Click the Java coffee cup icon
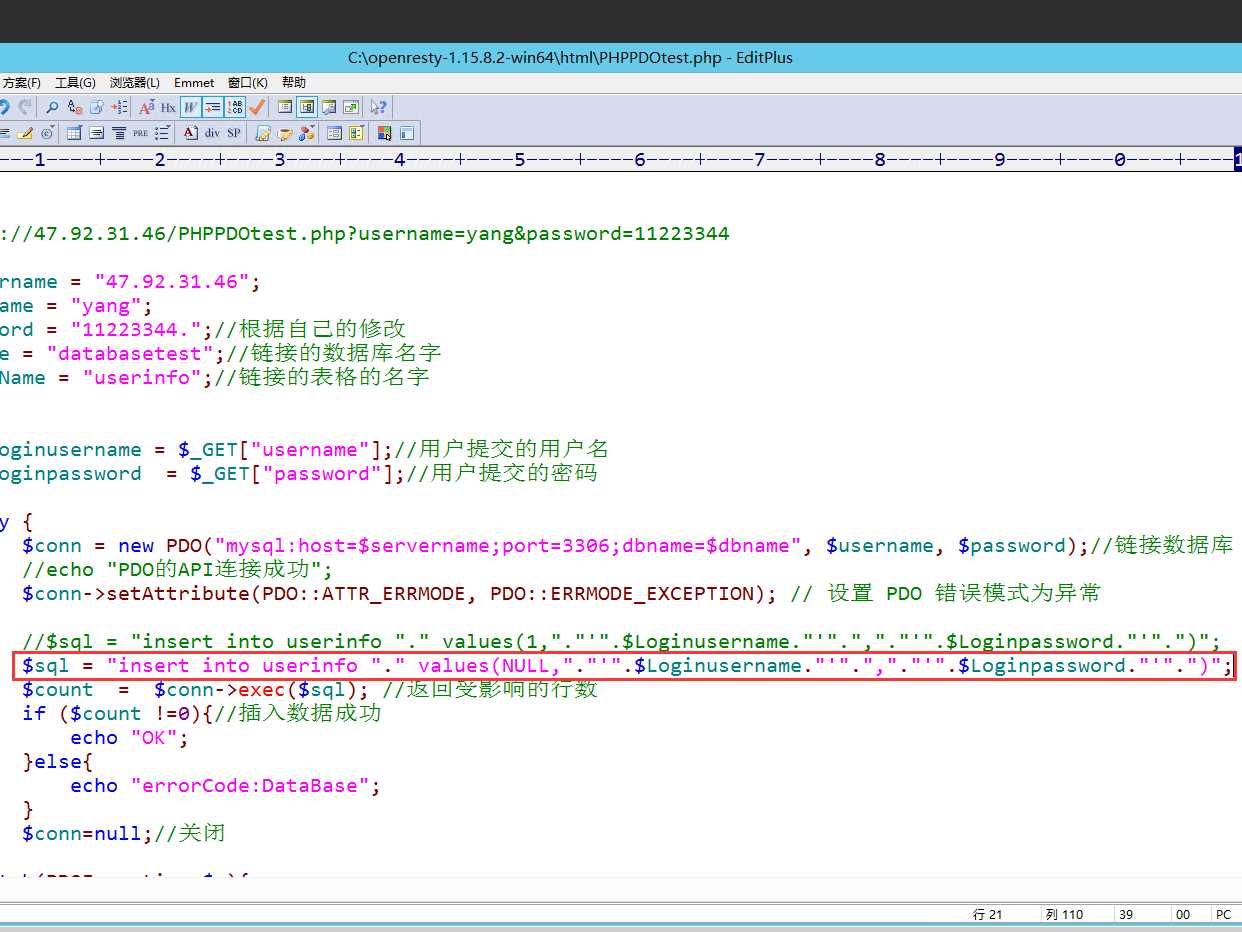Viewport: 1242px width, 932px height. pyautogui.click(x=284, y=133)
